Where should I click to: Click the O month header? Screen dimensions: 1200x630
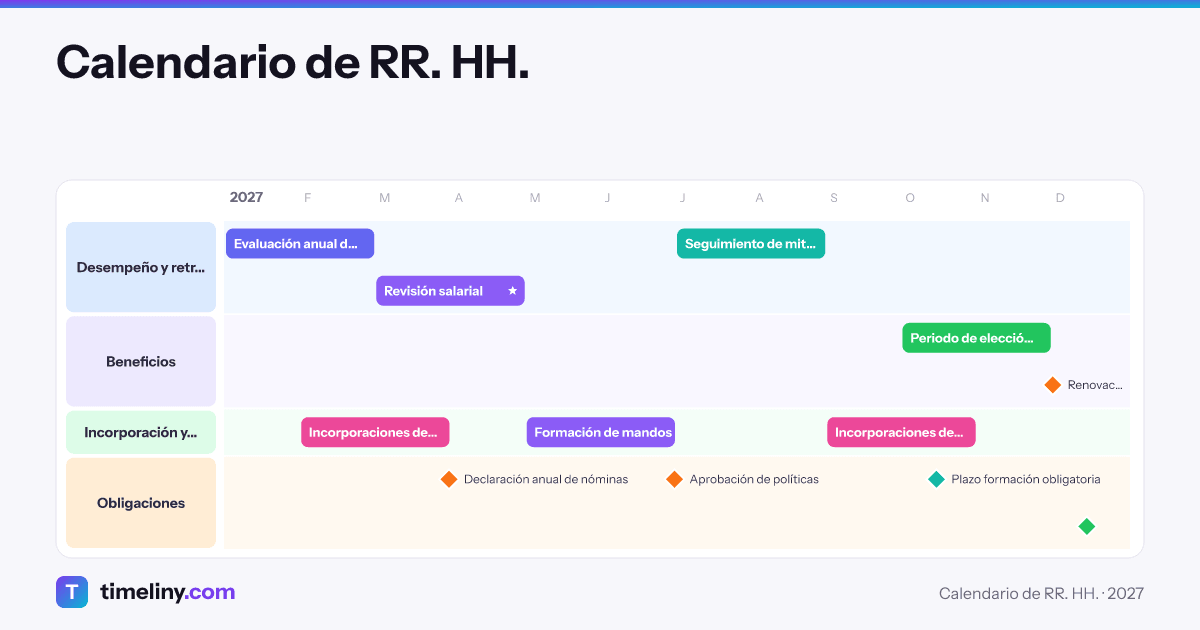[x=910, y=198]
